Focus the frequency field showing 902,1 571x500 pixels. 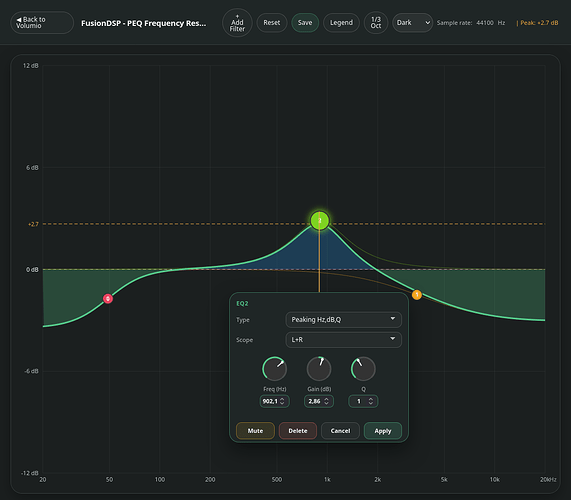[x=274, y=401]
